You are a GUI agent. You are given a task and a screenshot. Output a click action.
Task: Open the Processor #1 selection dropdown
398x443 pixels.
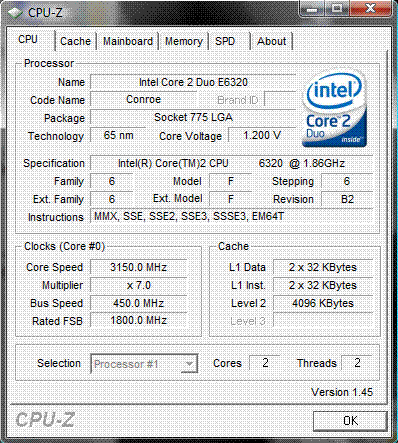pyautogui.click(x=144, y=364)
